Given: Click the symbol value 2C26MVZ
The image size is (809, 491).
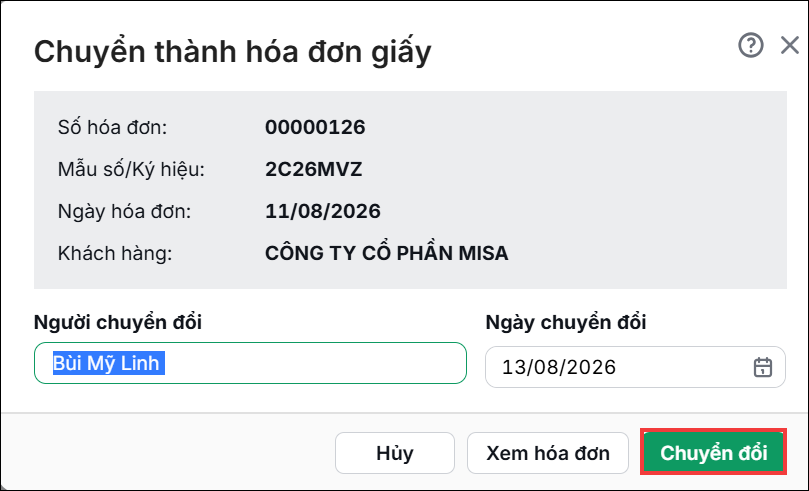Looking at the screenshot, I should click(314, 169).
